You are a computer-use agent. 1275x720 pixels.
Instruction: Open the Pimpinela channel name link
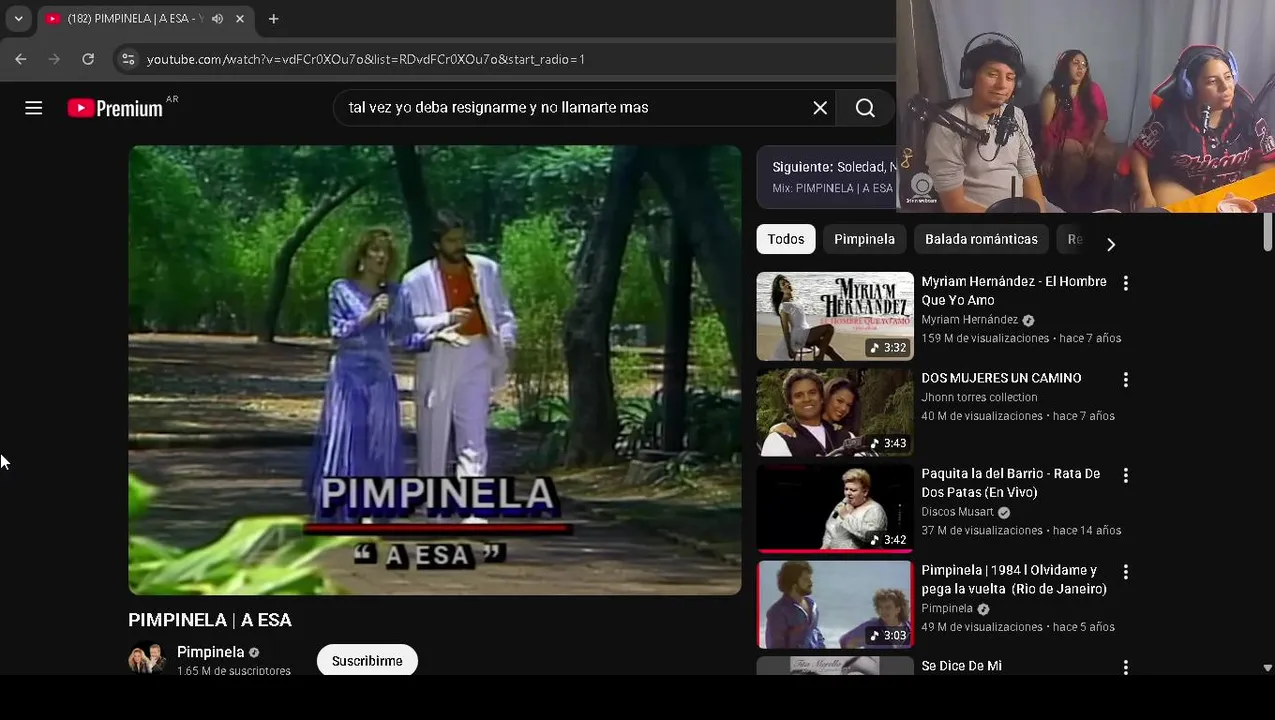[210, 652]
